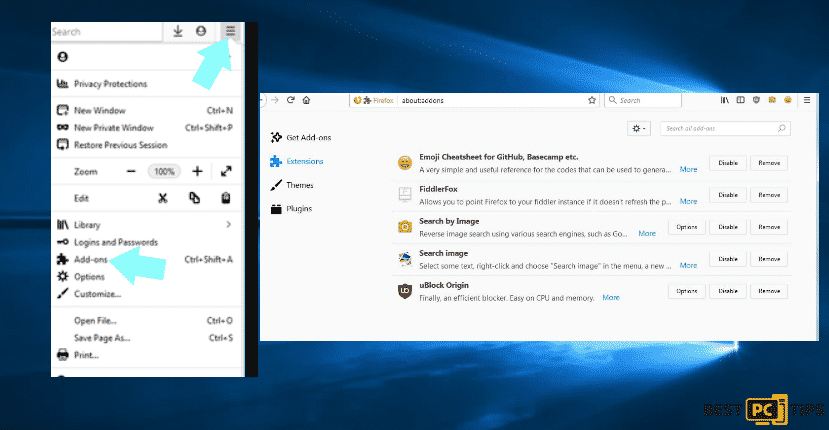Click the full screen arrows icon
Viewport: 829px width, 430px height.
pyautogui.click(x=226, y=171)
